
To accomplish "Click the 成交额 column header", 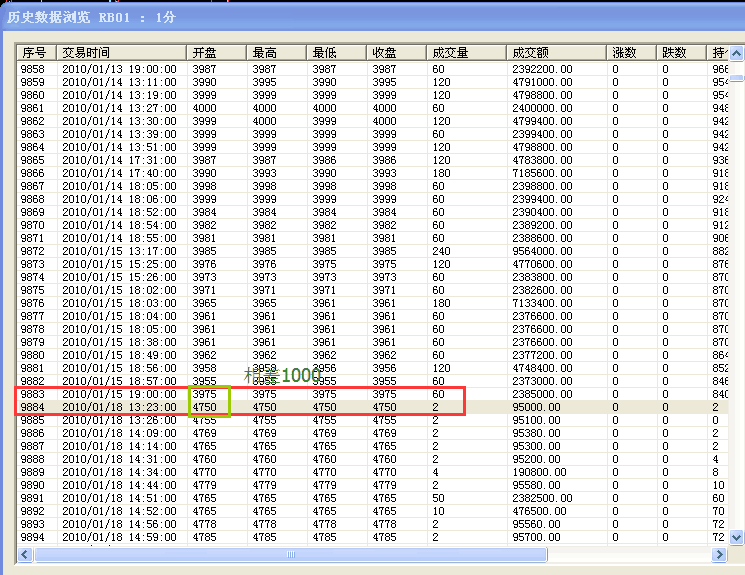I will (555, 52).
